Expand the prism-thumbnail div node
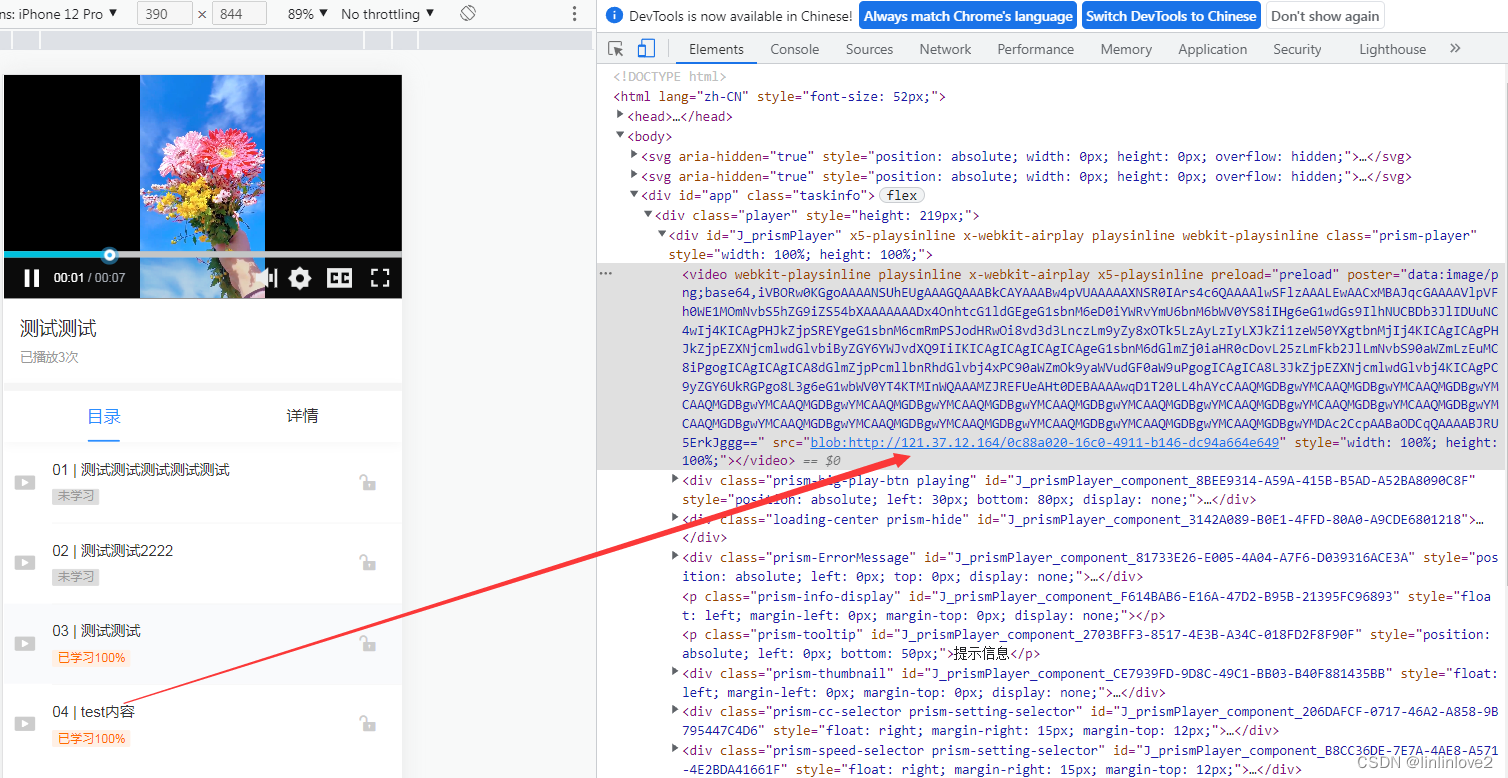This screenshot has width=1508, height=778. click(675, 672)
